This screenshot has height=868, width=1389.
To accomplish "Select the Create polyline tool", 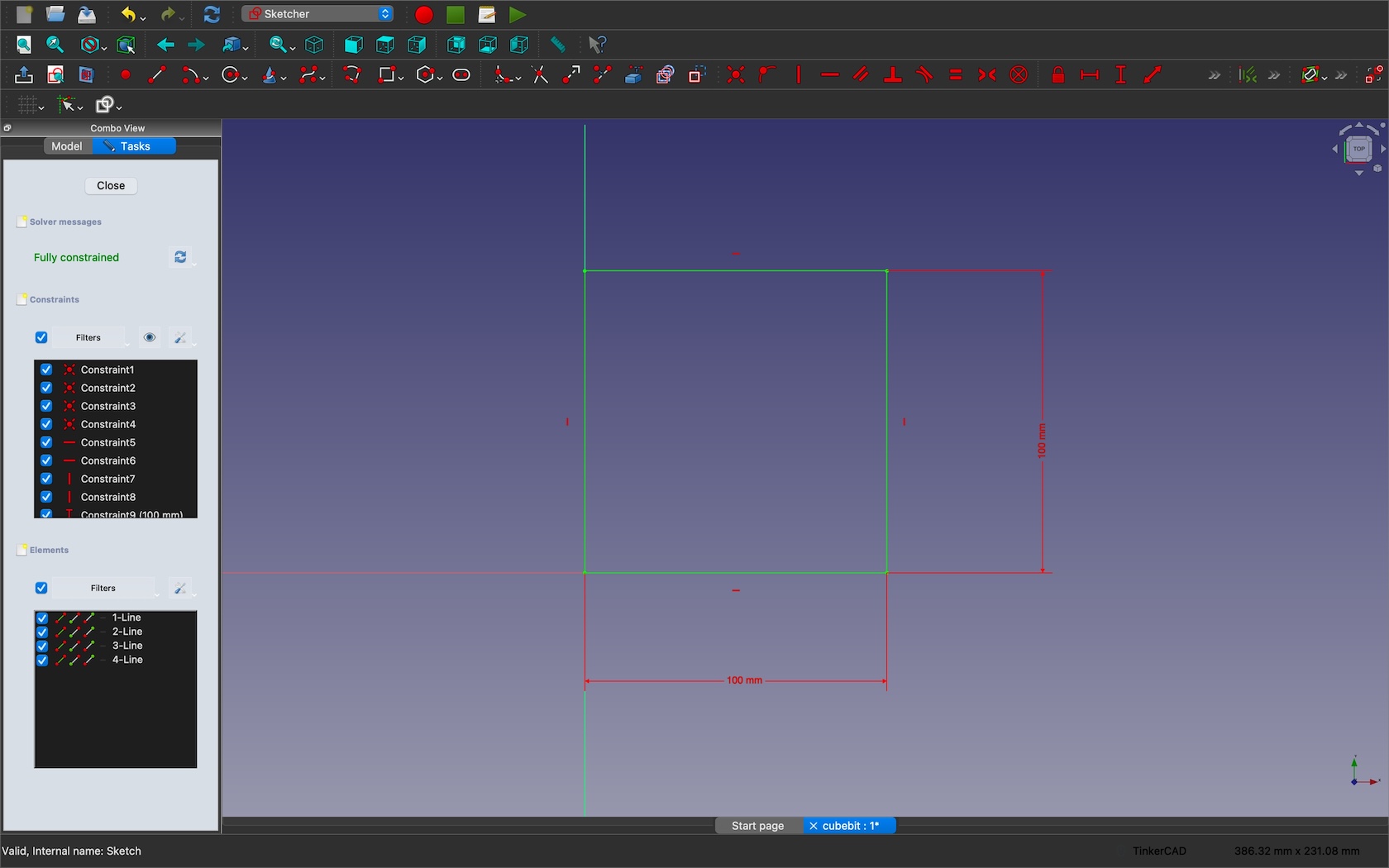I will tap(352, 75).
